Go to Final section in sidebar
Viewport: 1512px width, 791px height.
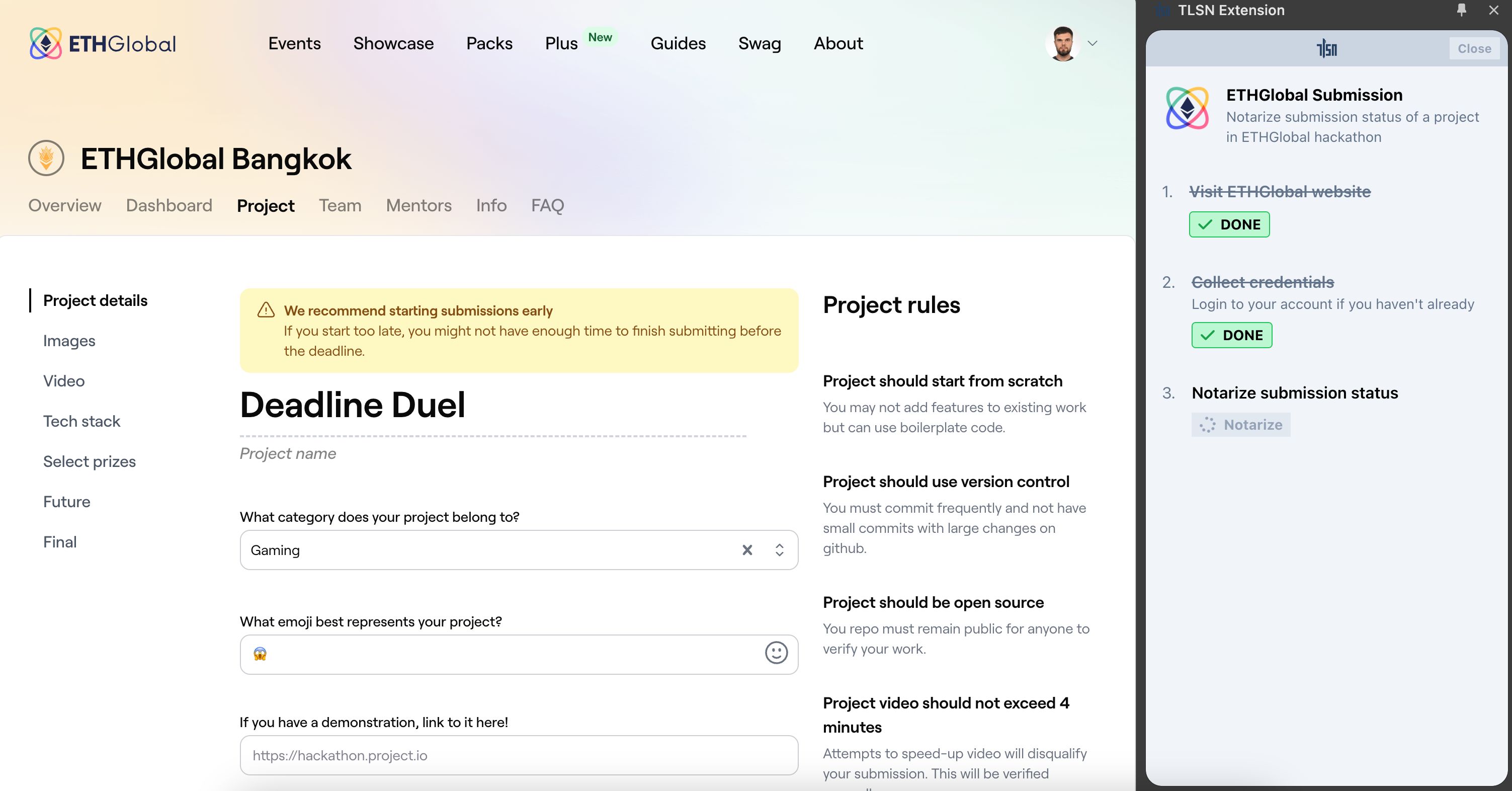tap(60, 542)
